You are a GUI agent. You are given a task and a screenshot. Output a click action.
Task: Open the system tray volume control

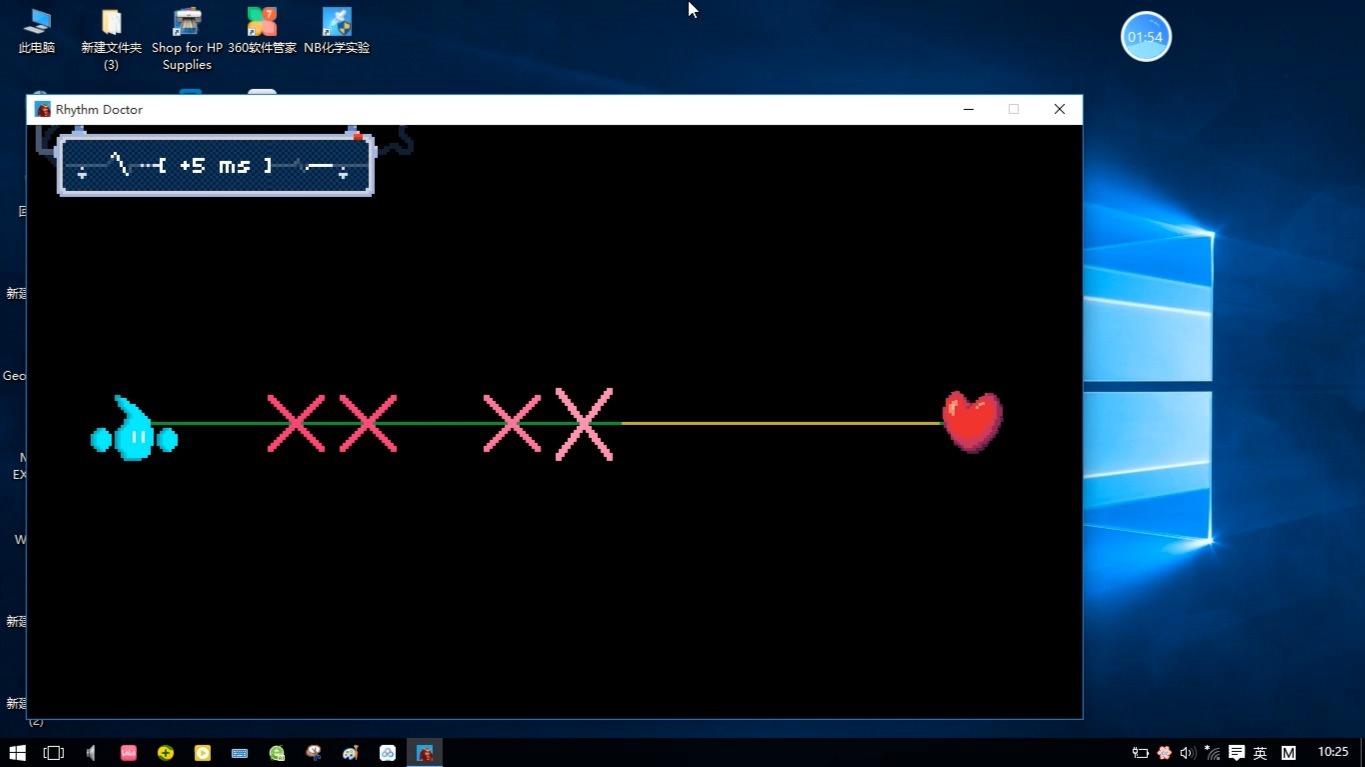1188,753
